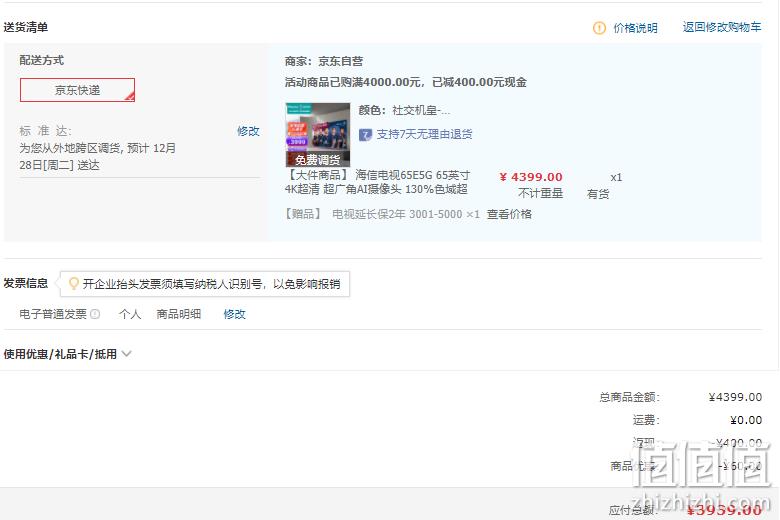Click the 商品明细 invoice content text
The image size is (780, 520).
click(179, 314)
